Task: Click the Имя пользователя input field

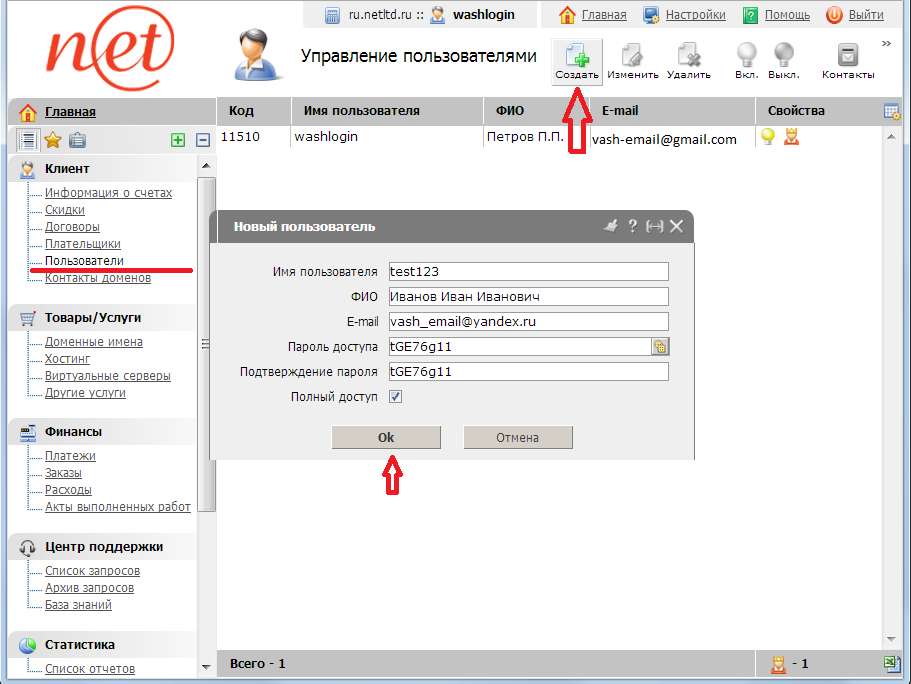Action: (527, 272)
